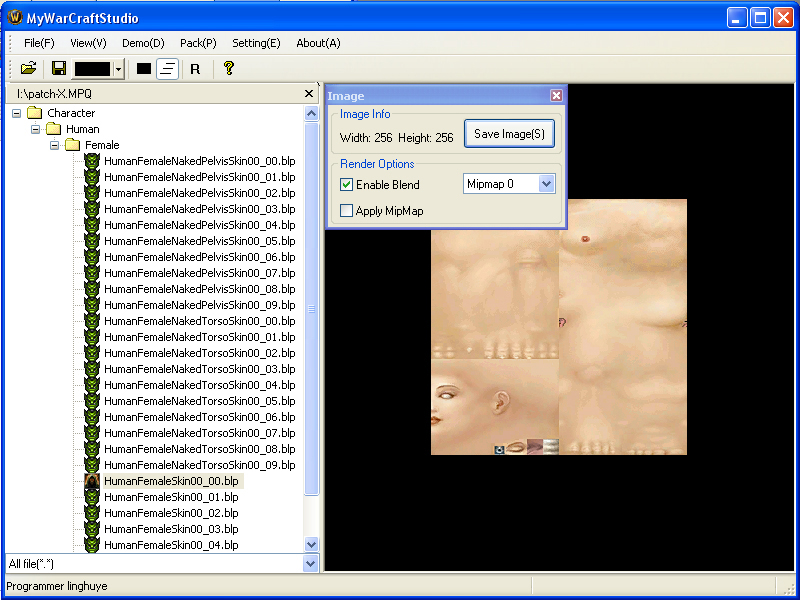
Task: Collapse the Female folder node
Action: click(x=54, y=145)
